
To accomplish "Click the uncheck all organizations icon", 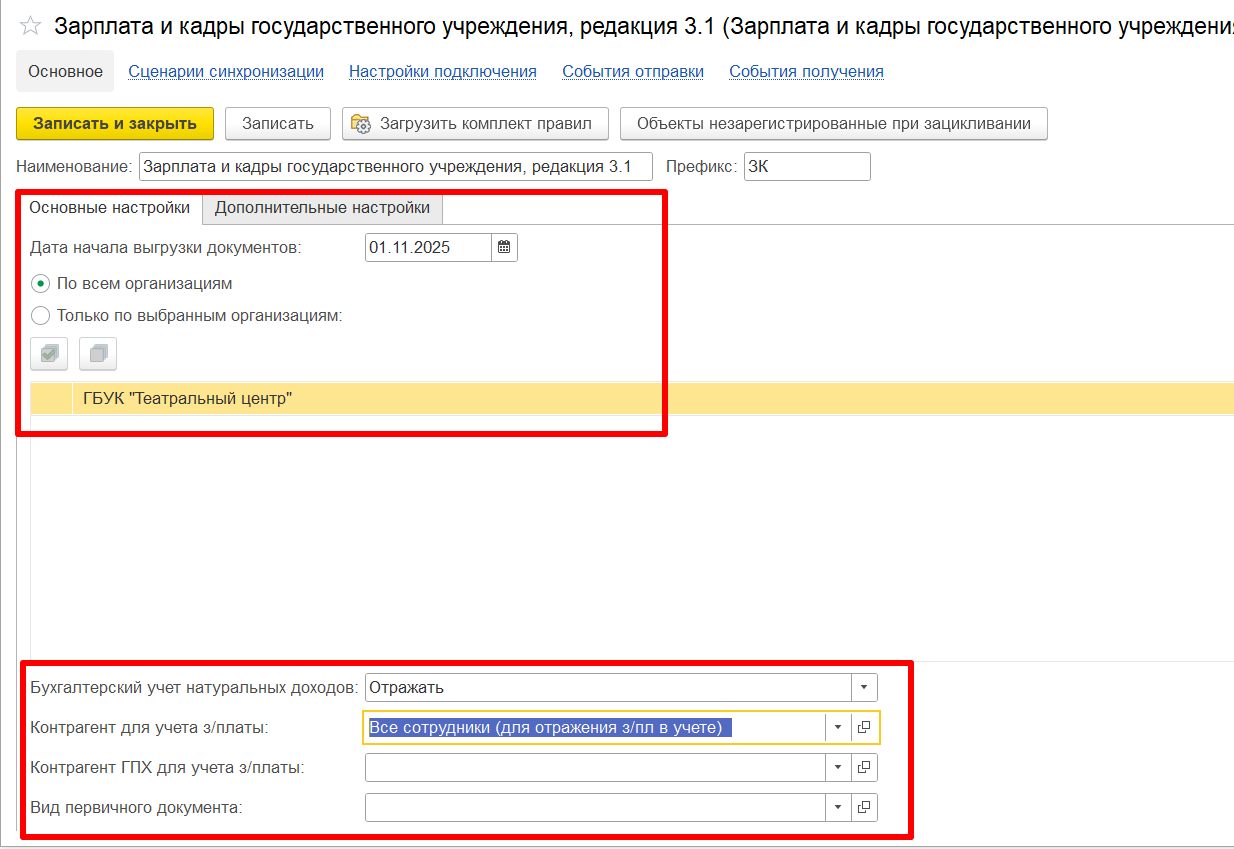I will tap(98, 353).
